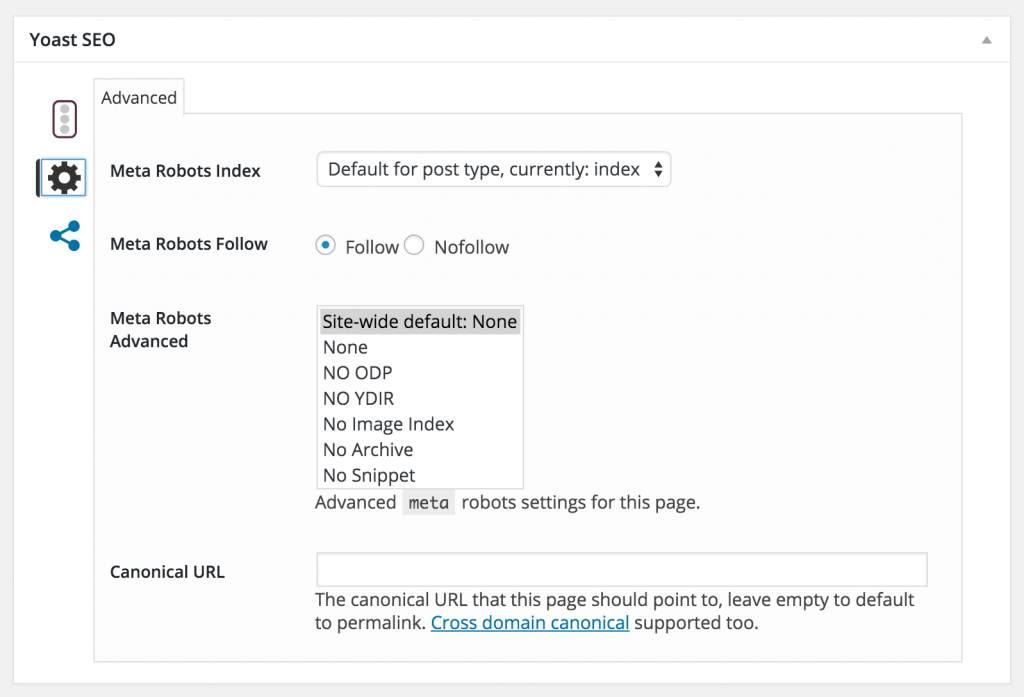Click the 'Meta Robots Follow' label
The height and width of the screenshot is (697, 1024).
(189, 244)
